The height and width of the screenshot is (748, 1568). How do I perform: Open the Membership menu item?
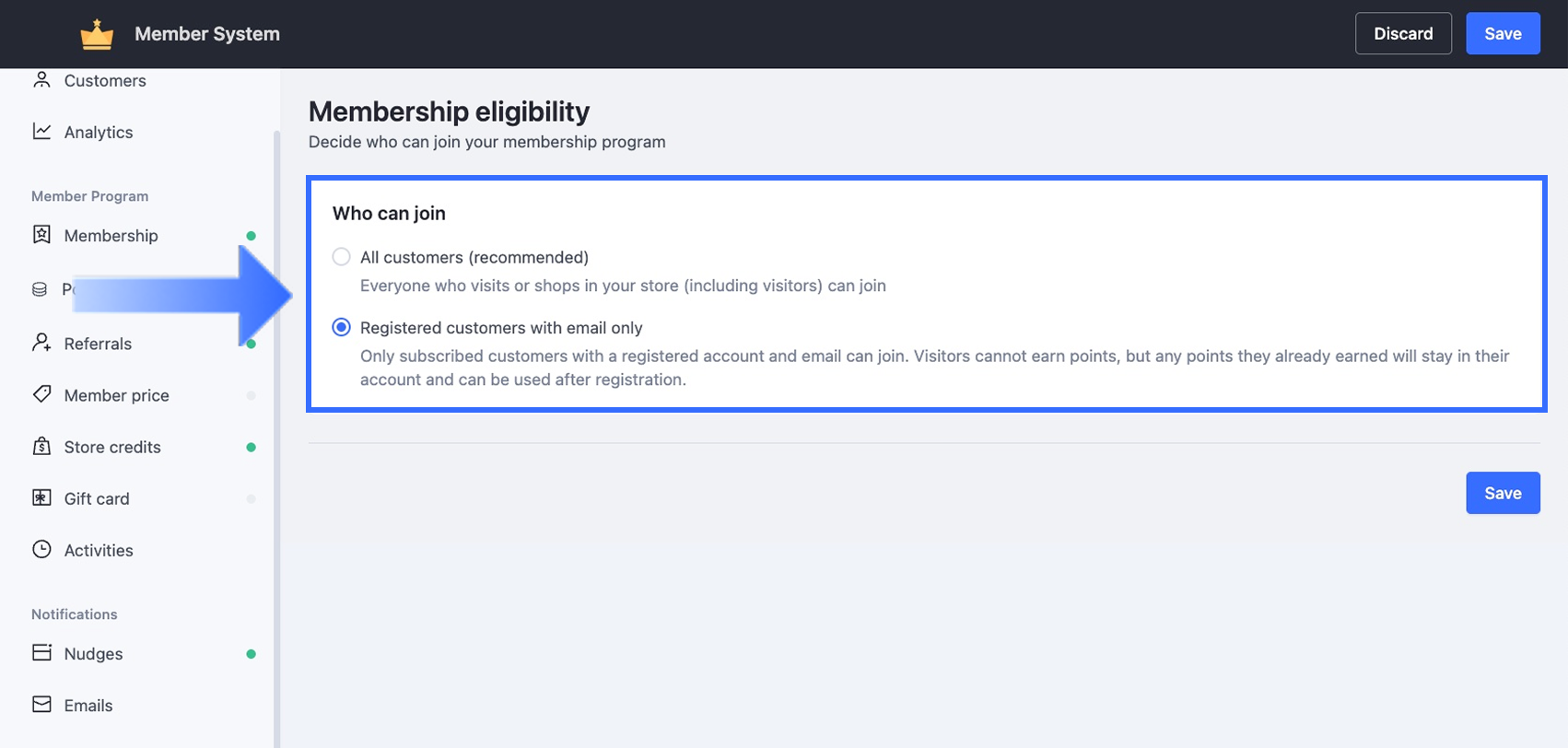click(x=111, y=236)
